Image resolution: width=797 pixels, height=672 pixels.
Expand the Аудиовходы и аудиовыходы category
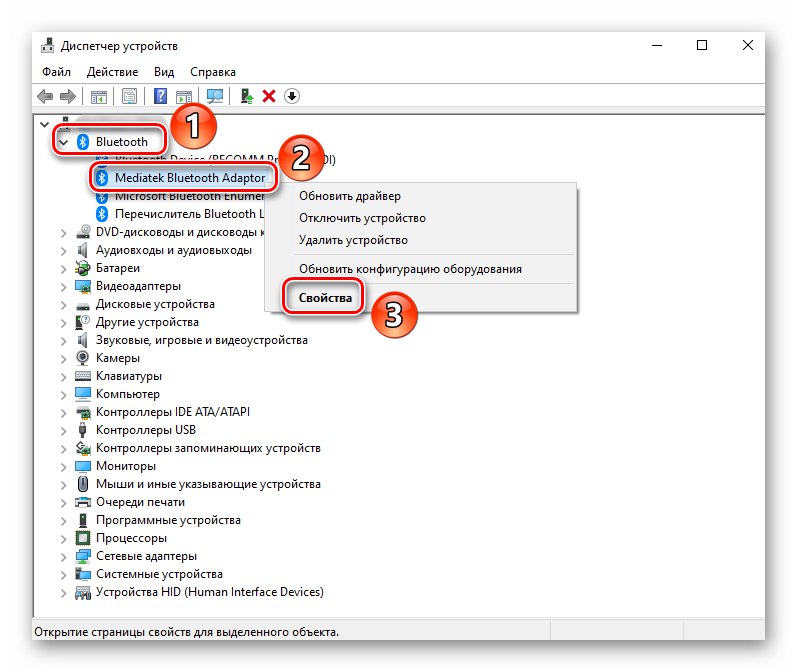(64, 251)
